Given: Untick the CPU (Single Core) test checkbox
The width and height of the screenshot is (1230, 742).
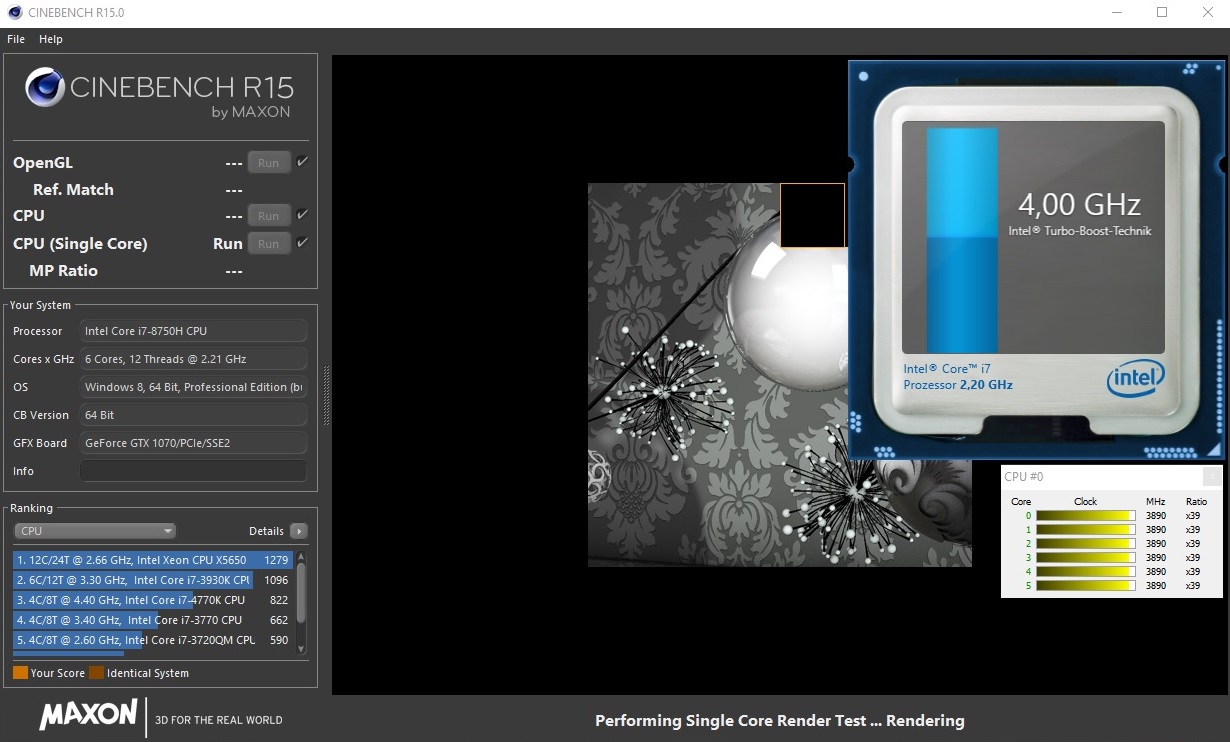Looking at the screenshot, I should 303,243.
